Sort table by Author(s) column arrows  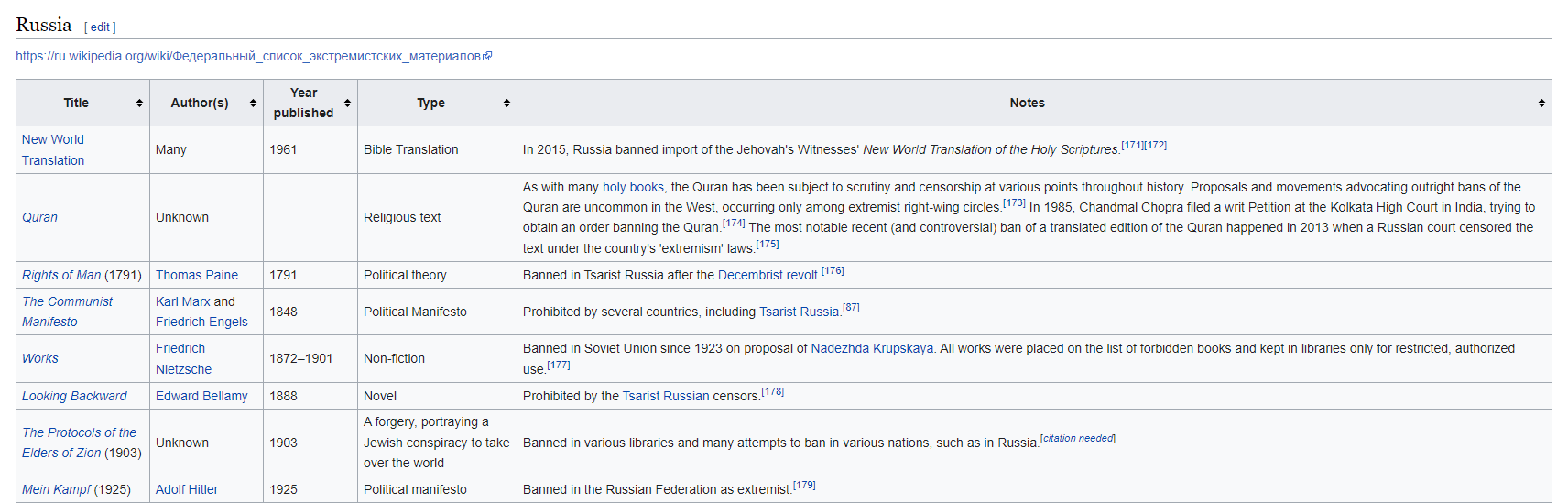pos(253,104)
